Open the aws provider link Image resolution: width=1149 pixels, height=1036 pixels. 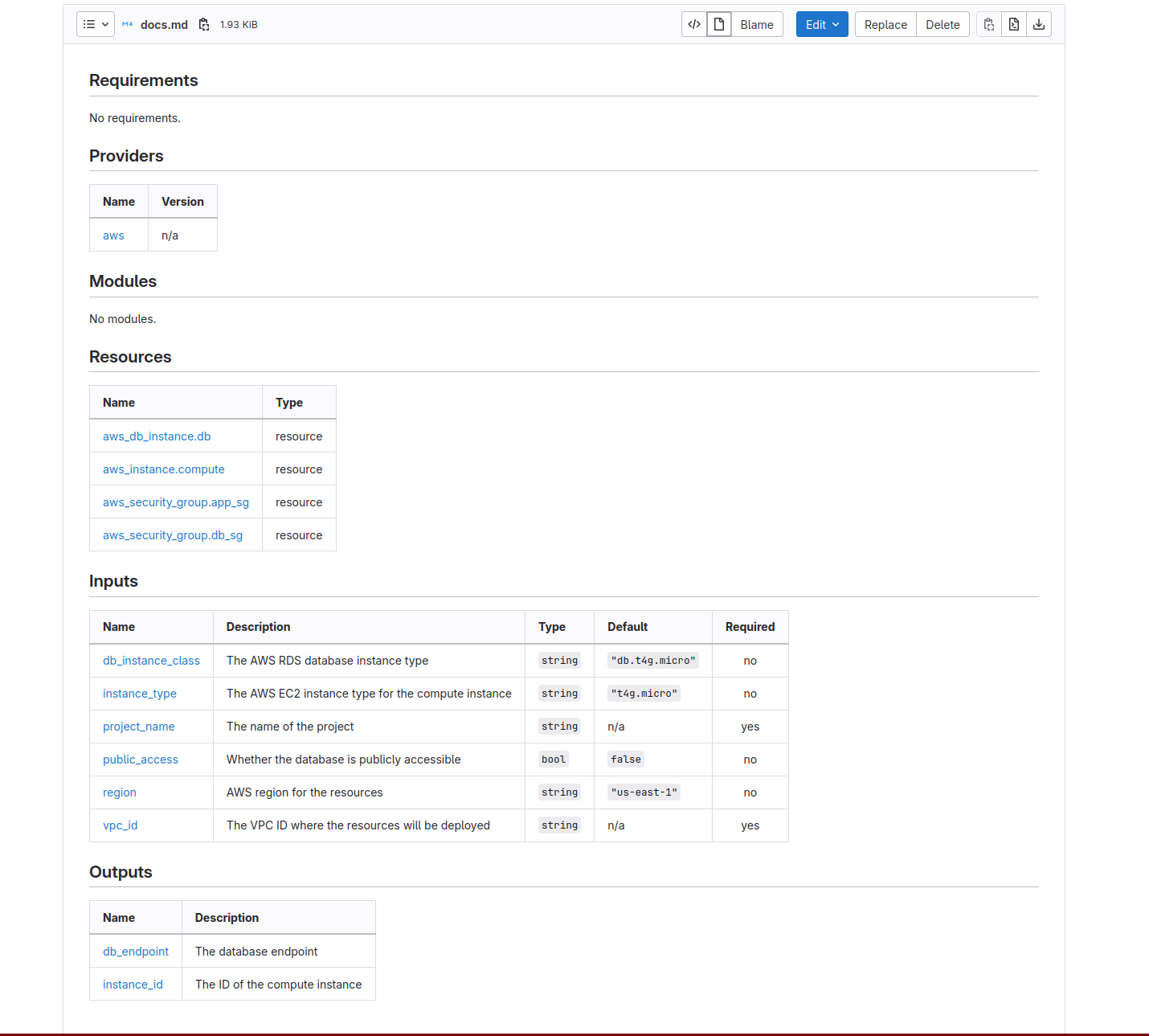(113, 235)
